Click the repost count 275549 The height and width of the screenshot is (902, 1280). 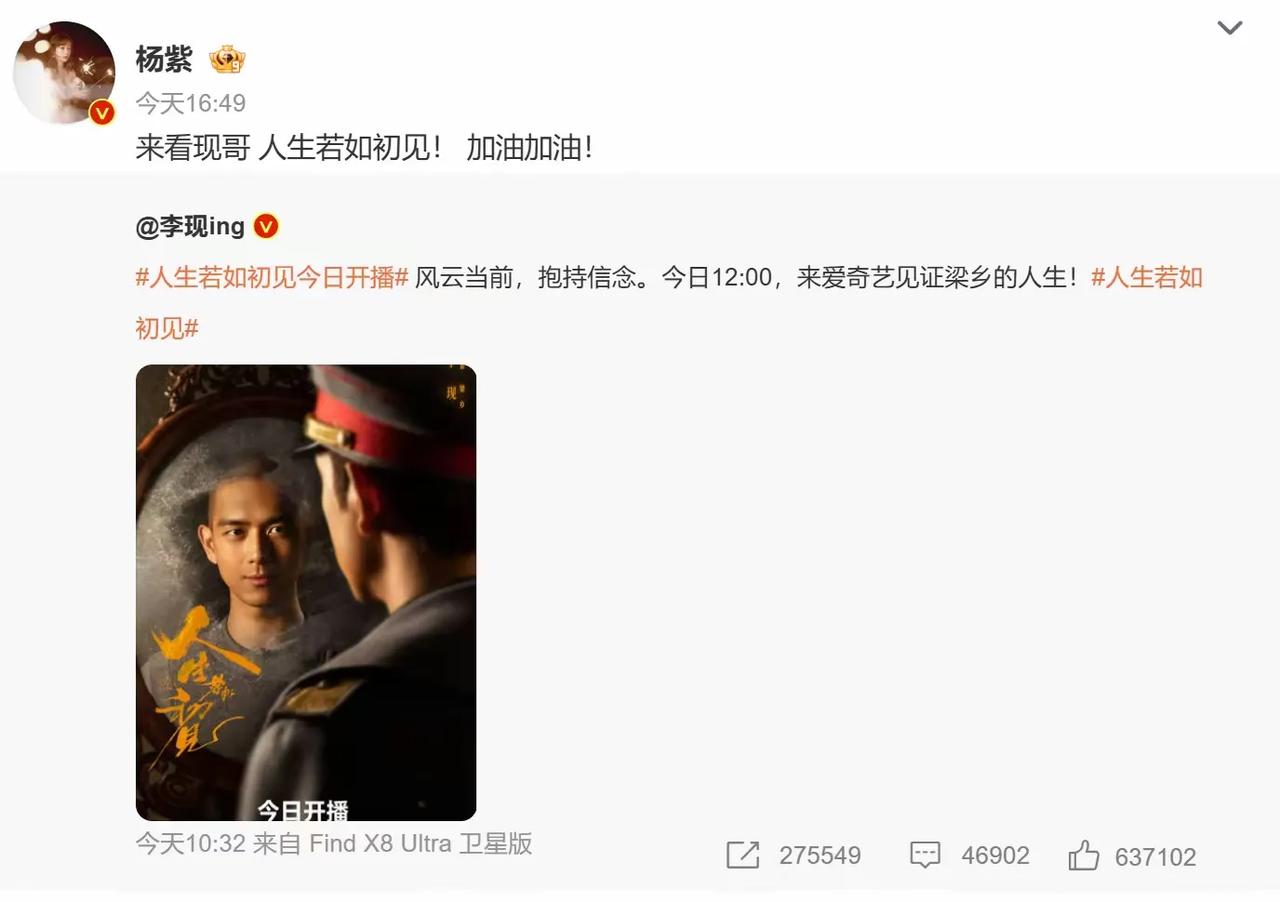820,857
